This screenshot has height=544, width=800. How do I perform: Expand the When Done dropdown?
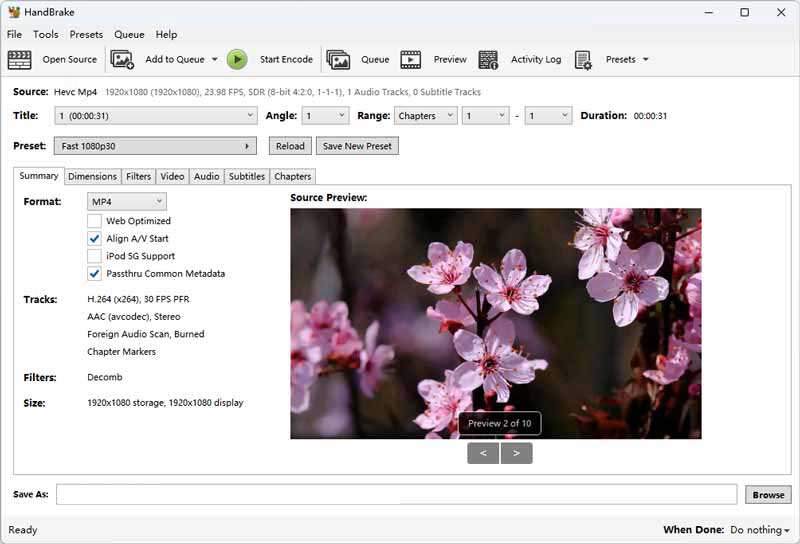click(x=759, y=530)
